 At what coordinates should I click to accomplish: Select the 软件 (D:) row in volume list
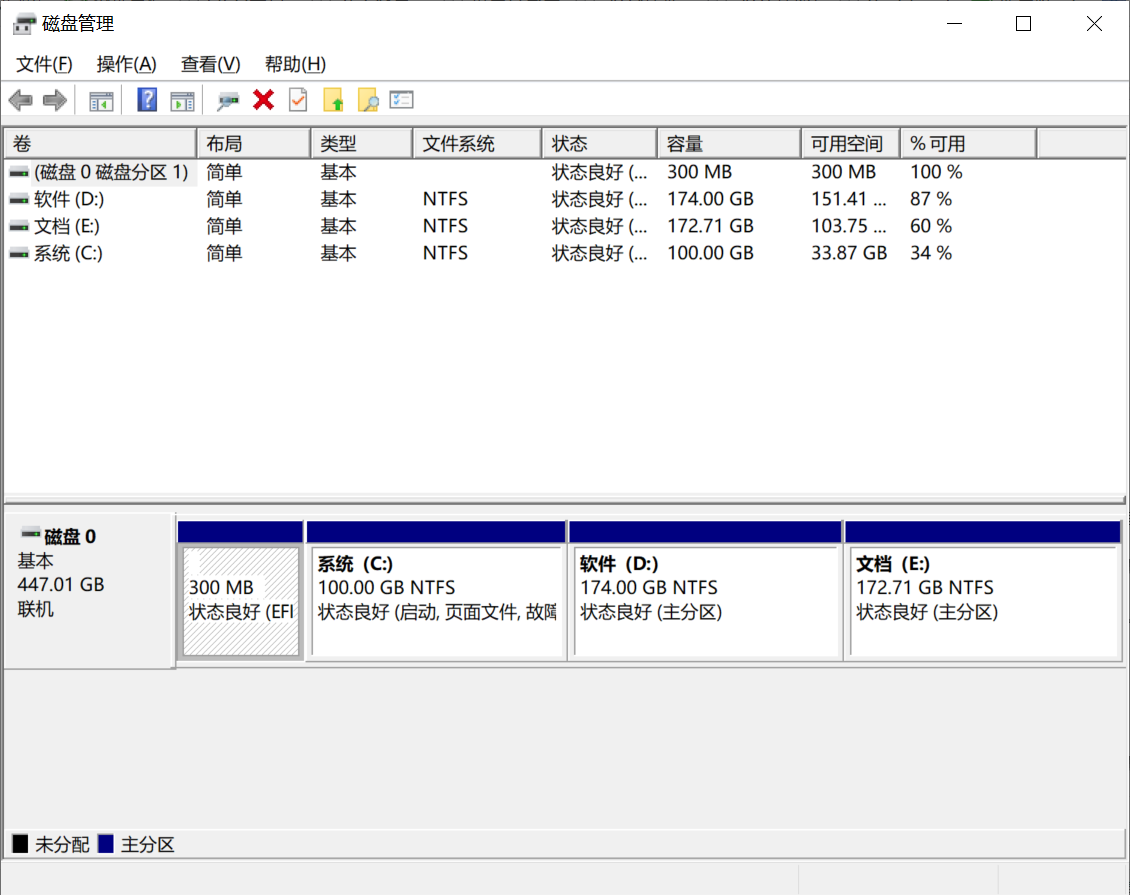click(68, 199)
